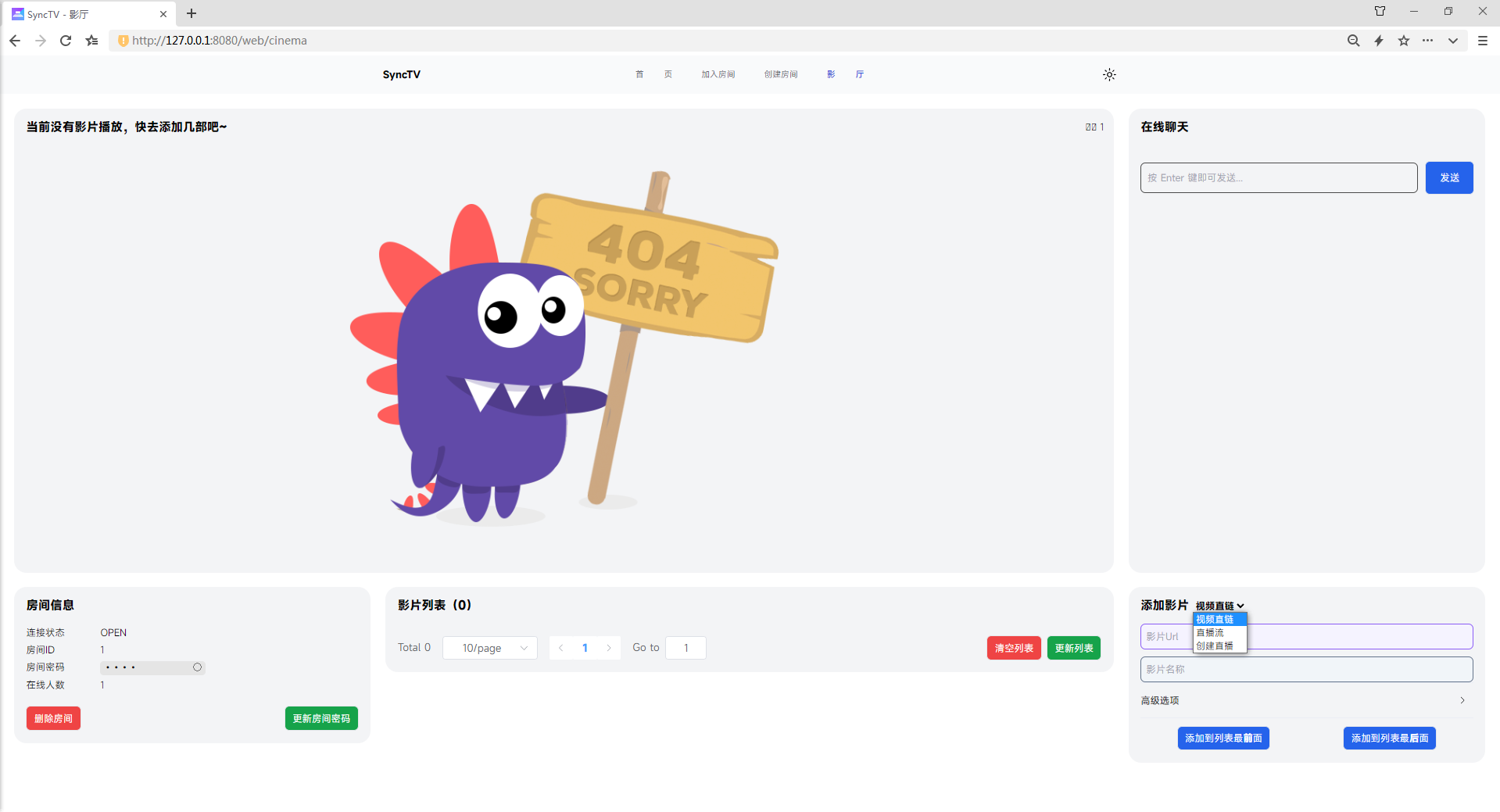Click the chat message input field
The height and width of the screenshot is (812, 1500).
pos(1278,178)
